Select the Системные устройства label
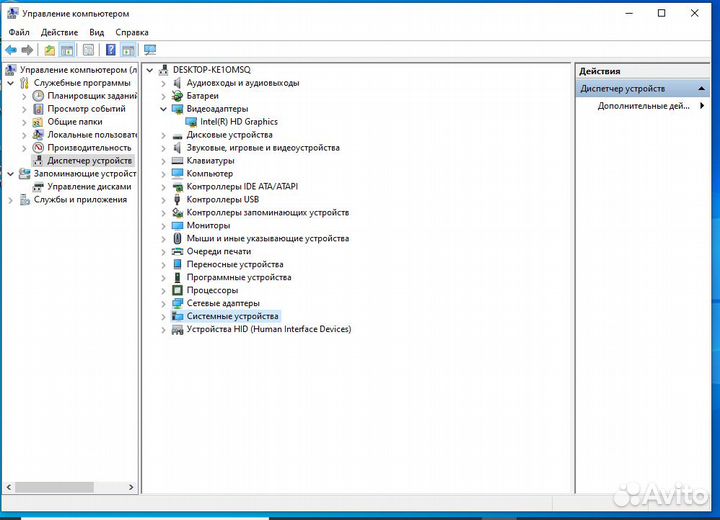 [232, 316]
